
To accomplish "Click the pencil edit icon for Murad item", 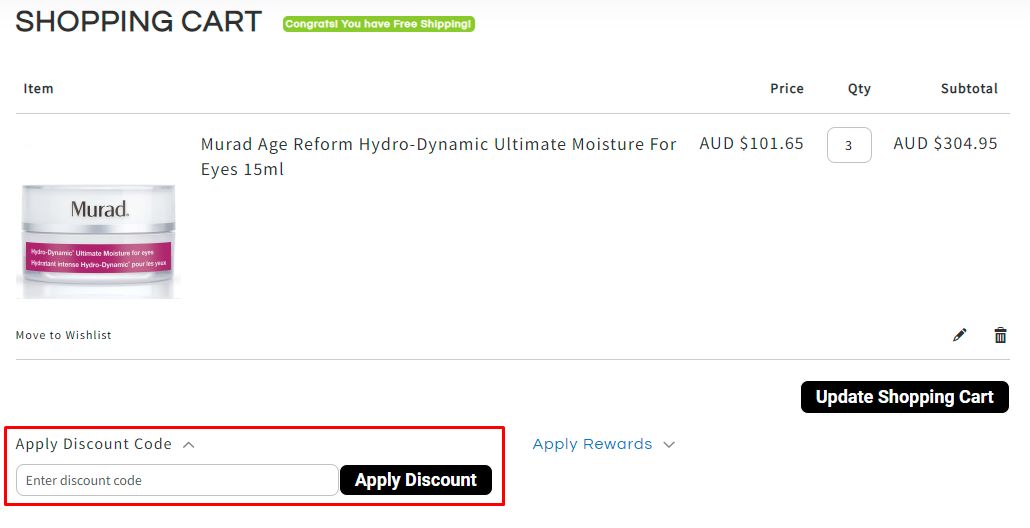I will 960,336.
